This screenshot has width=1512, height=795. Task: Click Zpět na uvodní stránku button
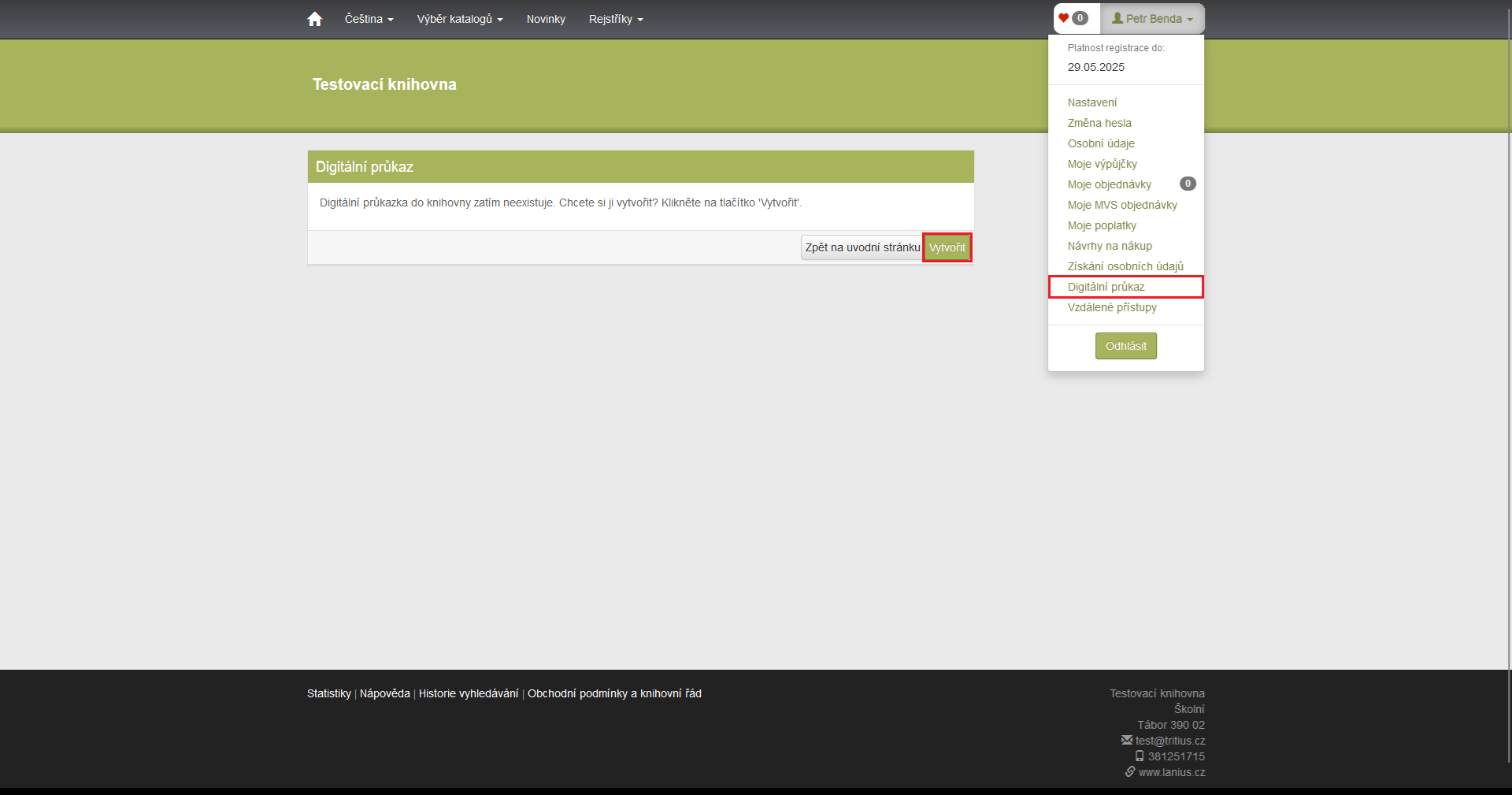[862, 247]
